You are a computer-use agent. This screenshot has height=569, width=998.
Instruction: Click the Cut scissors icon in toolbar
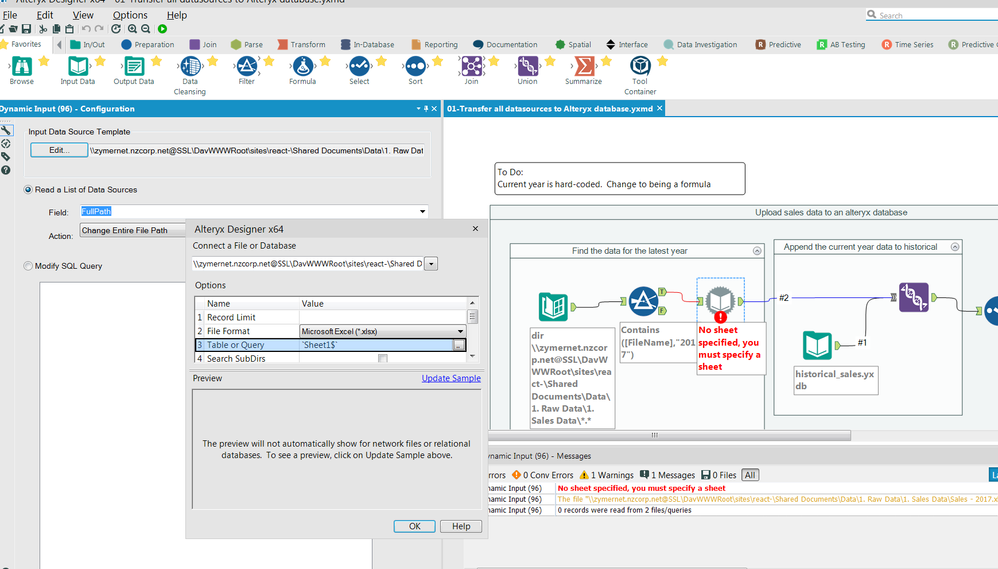click(43, 29)
